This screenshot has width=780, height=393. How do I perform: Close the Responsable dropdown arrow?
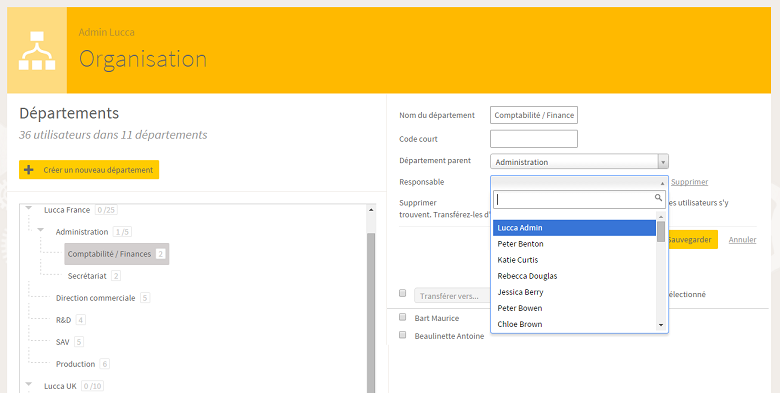point(662,183)
